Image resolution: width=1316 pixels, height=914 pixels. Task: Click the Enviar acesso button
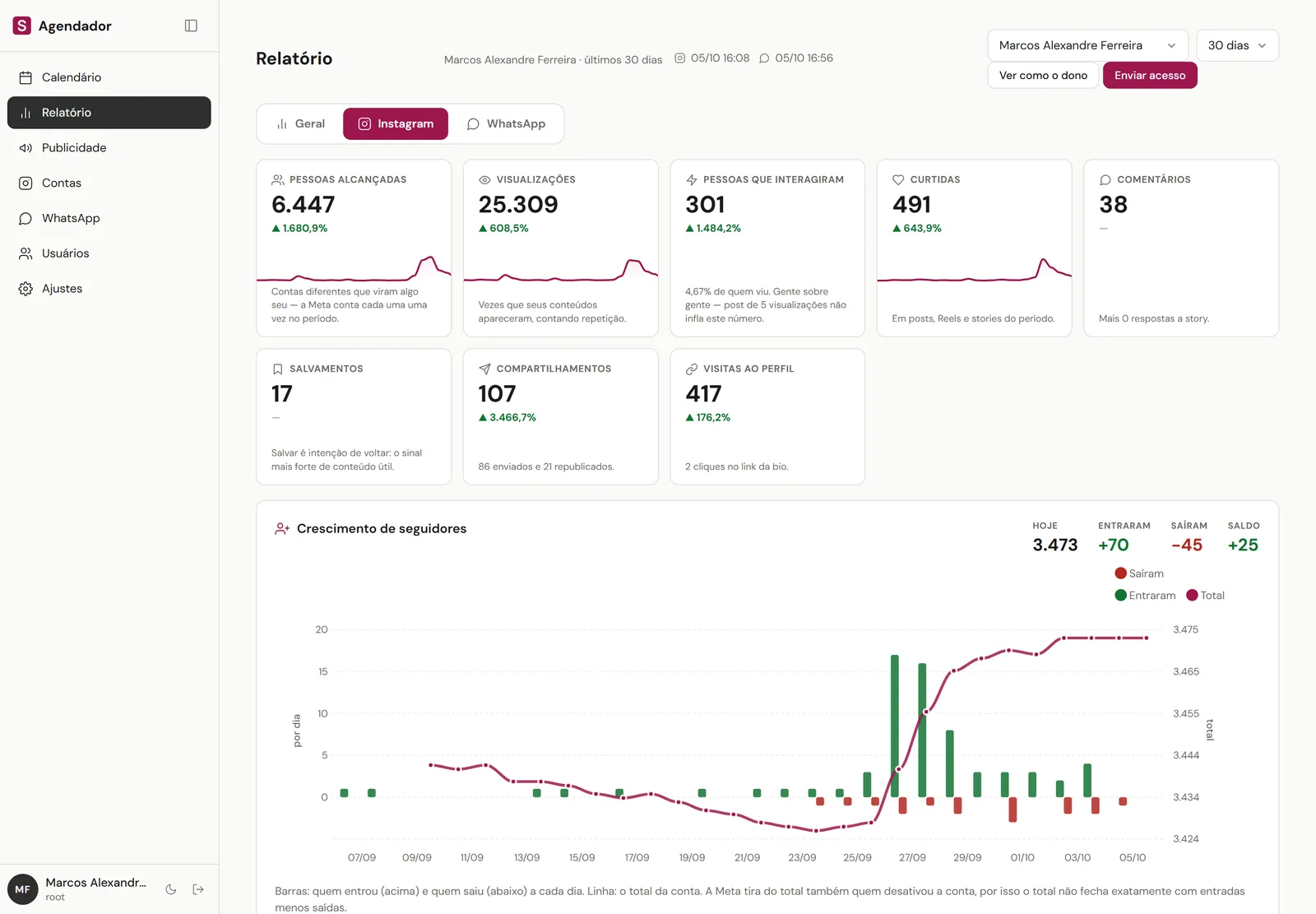(x=1150, y=76)
